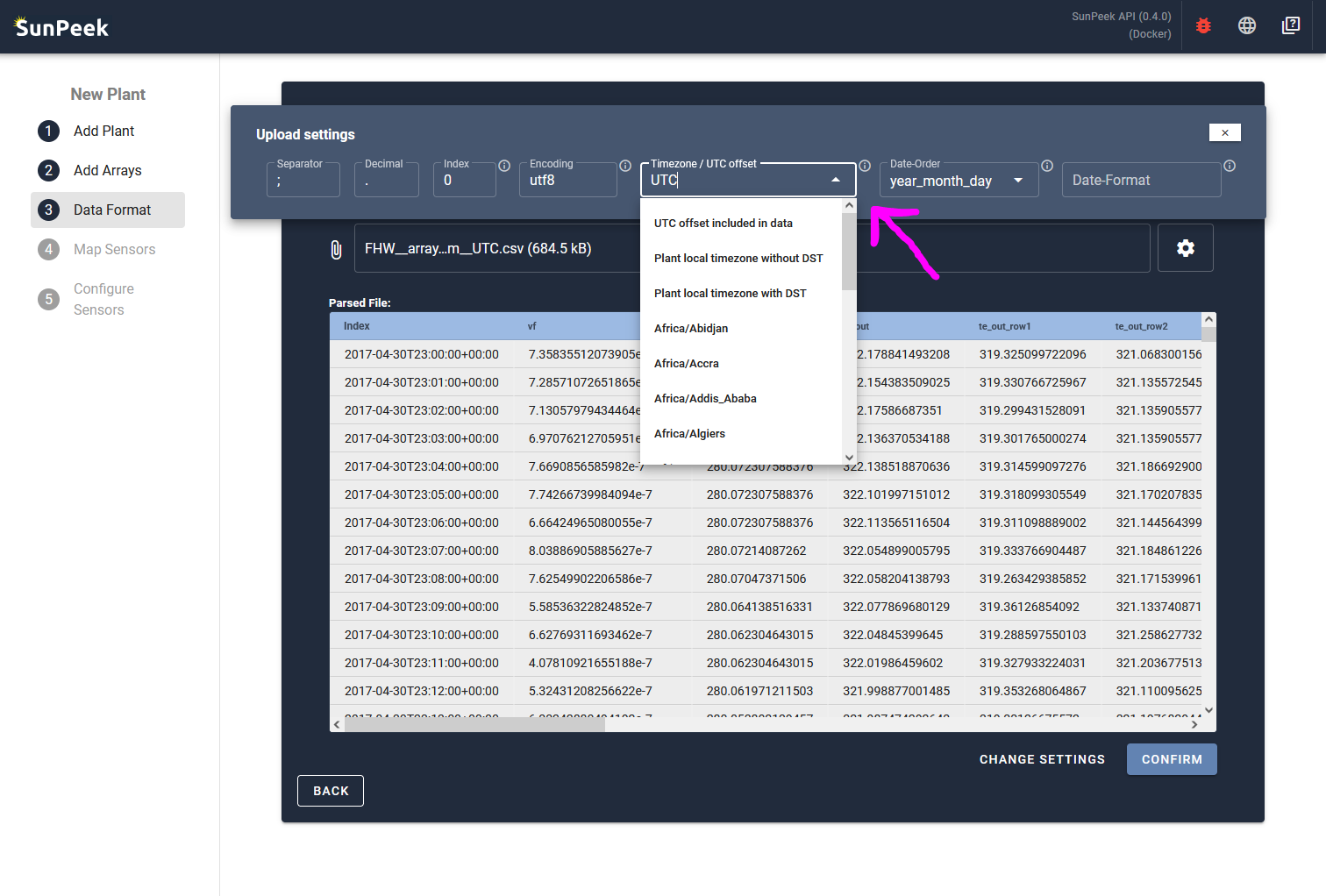Select cell 2017-04-30T23:05:00+00:00
This screenshot has width=1326, height=896.
(x=422, y=494)
